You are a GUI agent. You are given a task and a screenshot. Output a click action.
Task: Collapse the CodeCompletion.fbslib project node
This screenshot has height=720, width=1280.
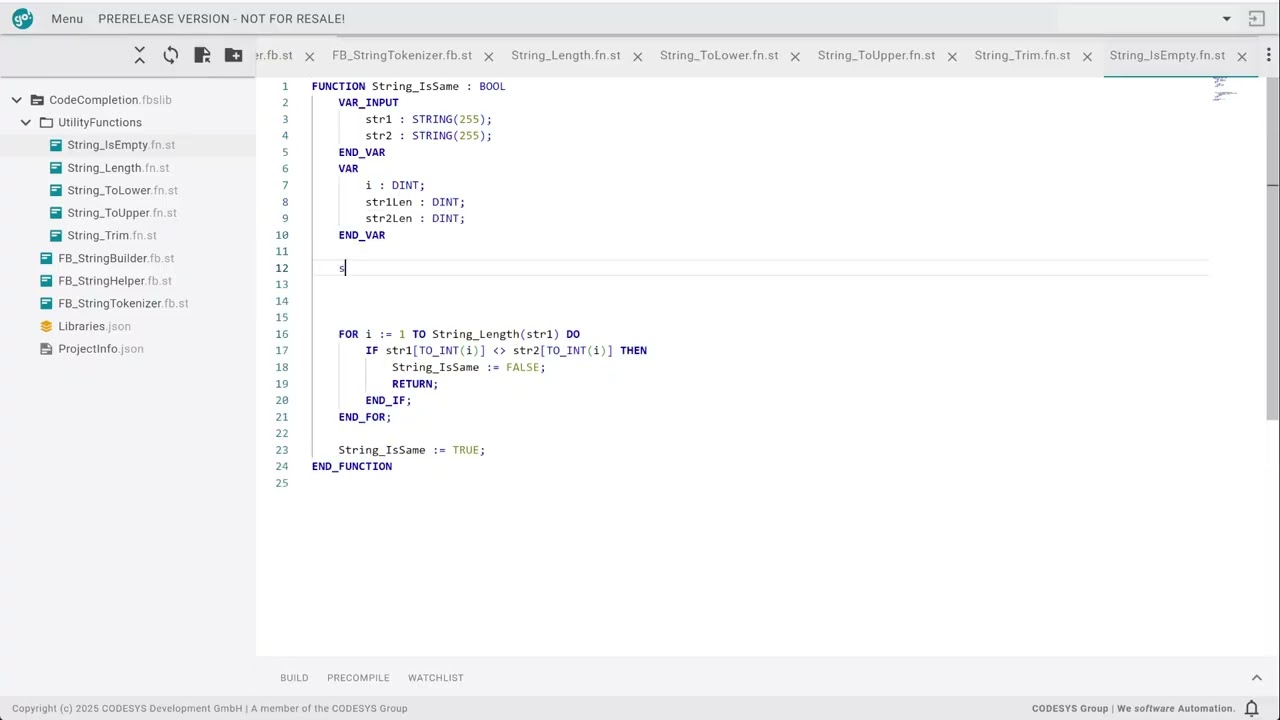pos(17,100)
